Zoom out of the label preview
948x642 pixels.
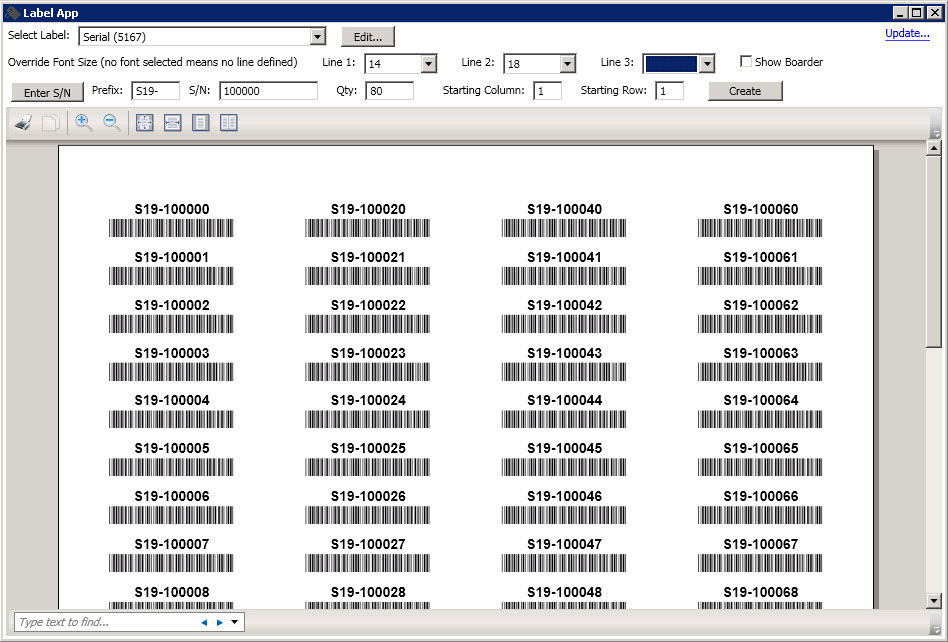[x=111, y=123]
